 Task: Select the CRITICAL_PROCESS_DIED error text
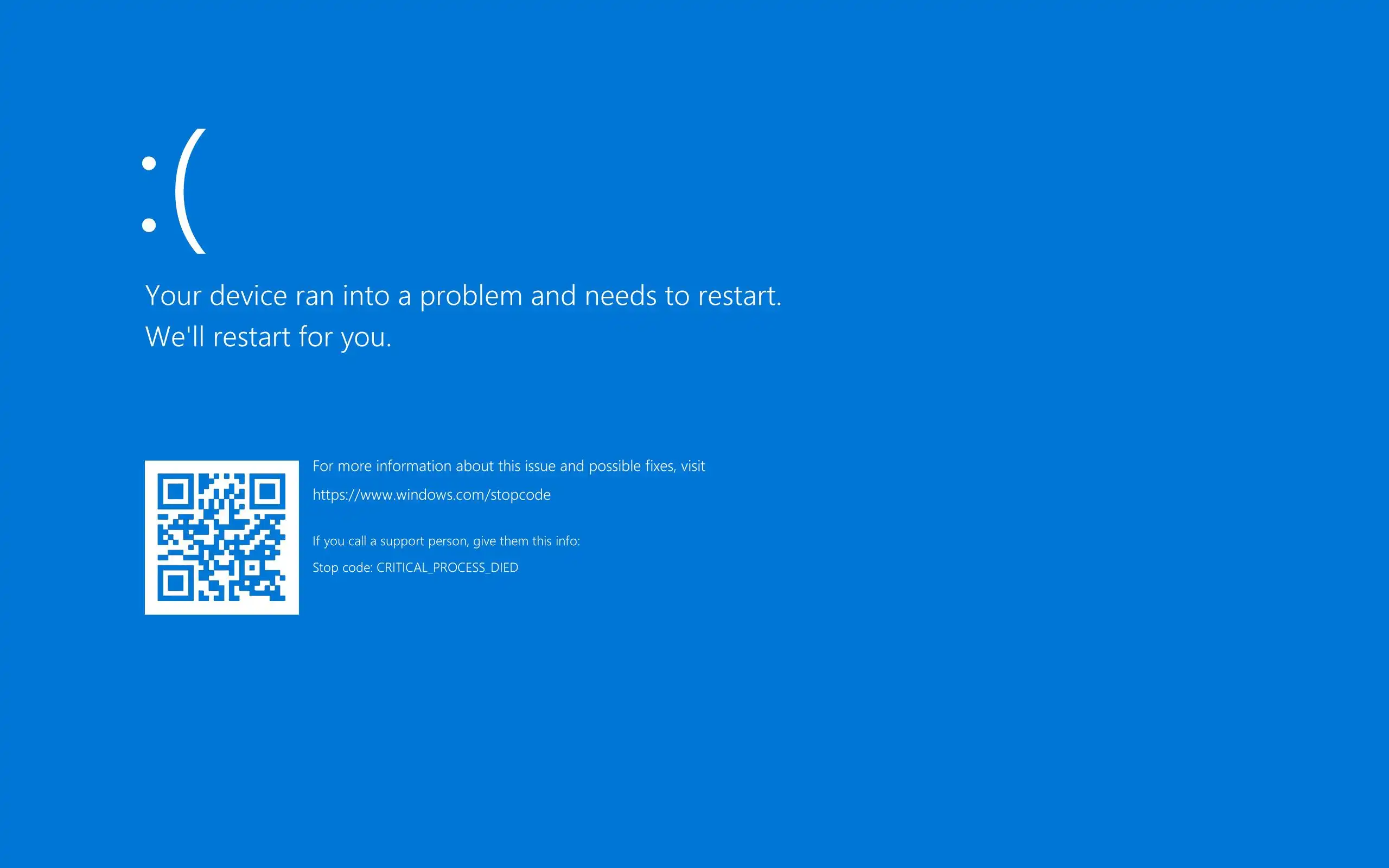tap(447, 568)
